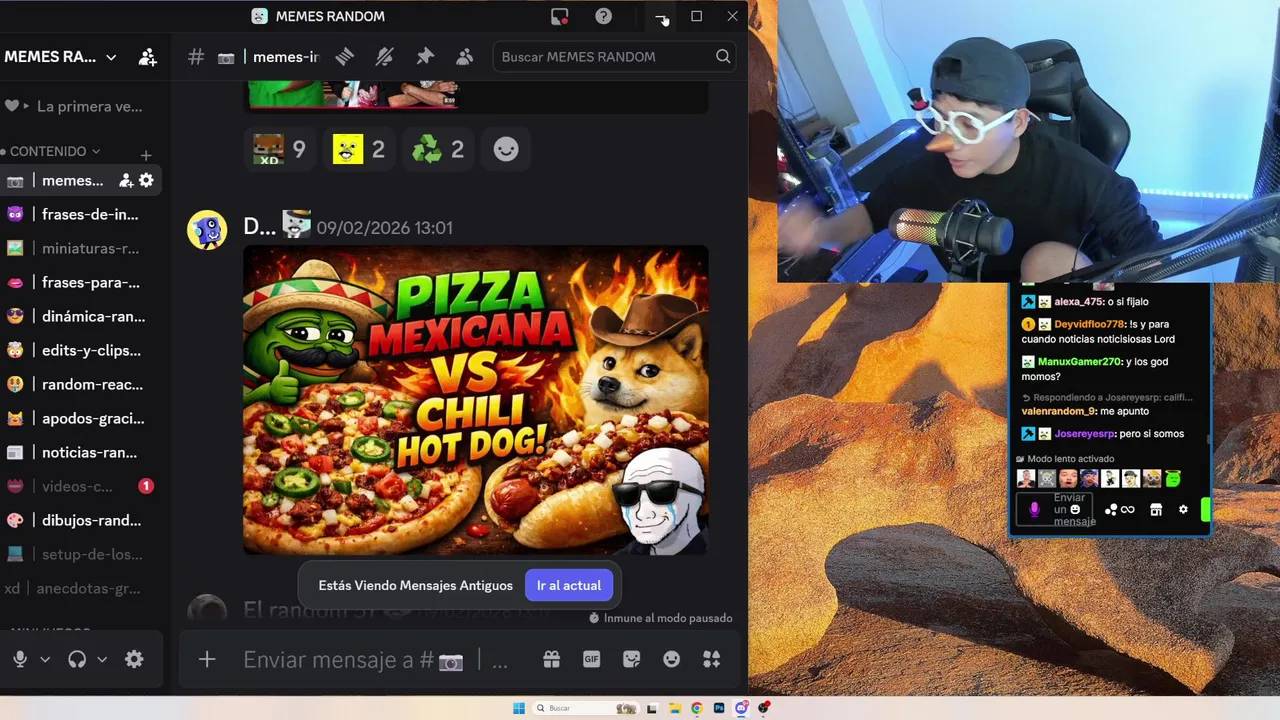
Task: Open the GIF picker
Action: click(x=591, y=659)
